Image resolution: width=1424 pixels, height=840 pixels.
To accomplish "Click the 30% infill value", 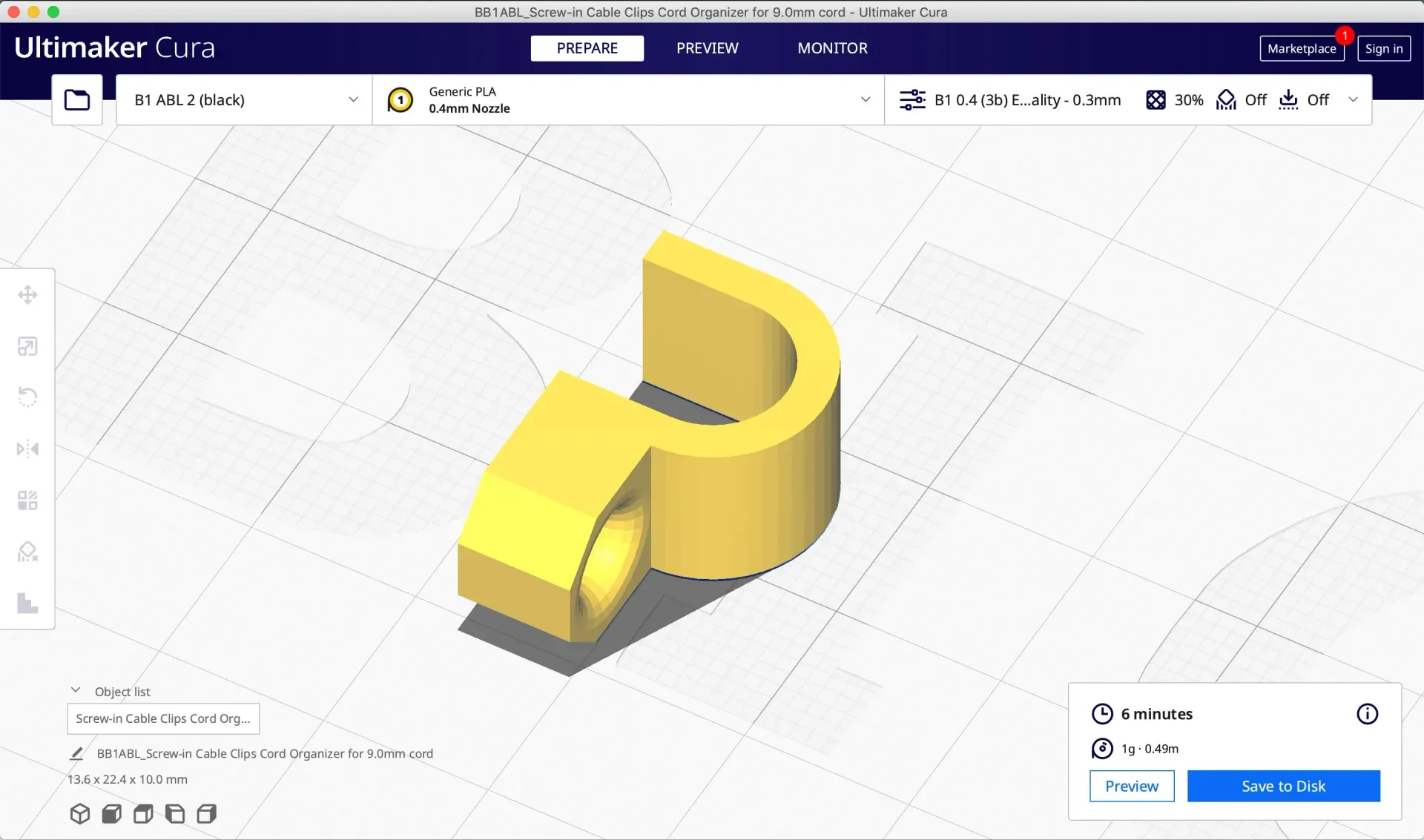I will click(x=1189, y=100).
